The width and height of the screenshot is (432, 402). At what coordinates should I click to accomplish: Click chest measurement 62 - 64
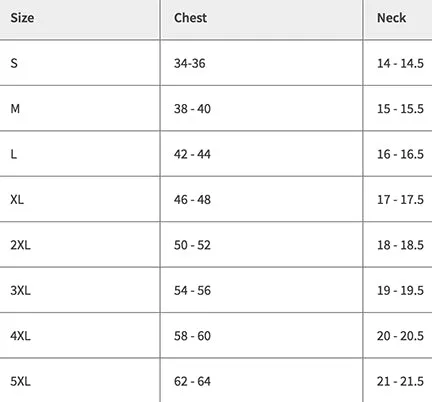click(192, 381)
